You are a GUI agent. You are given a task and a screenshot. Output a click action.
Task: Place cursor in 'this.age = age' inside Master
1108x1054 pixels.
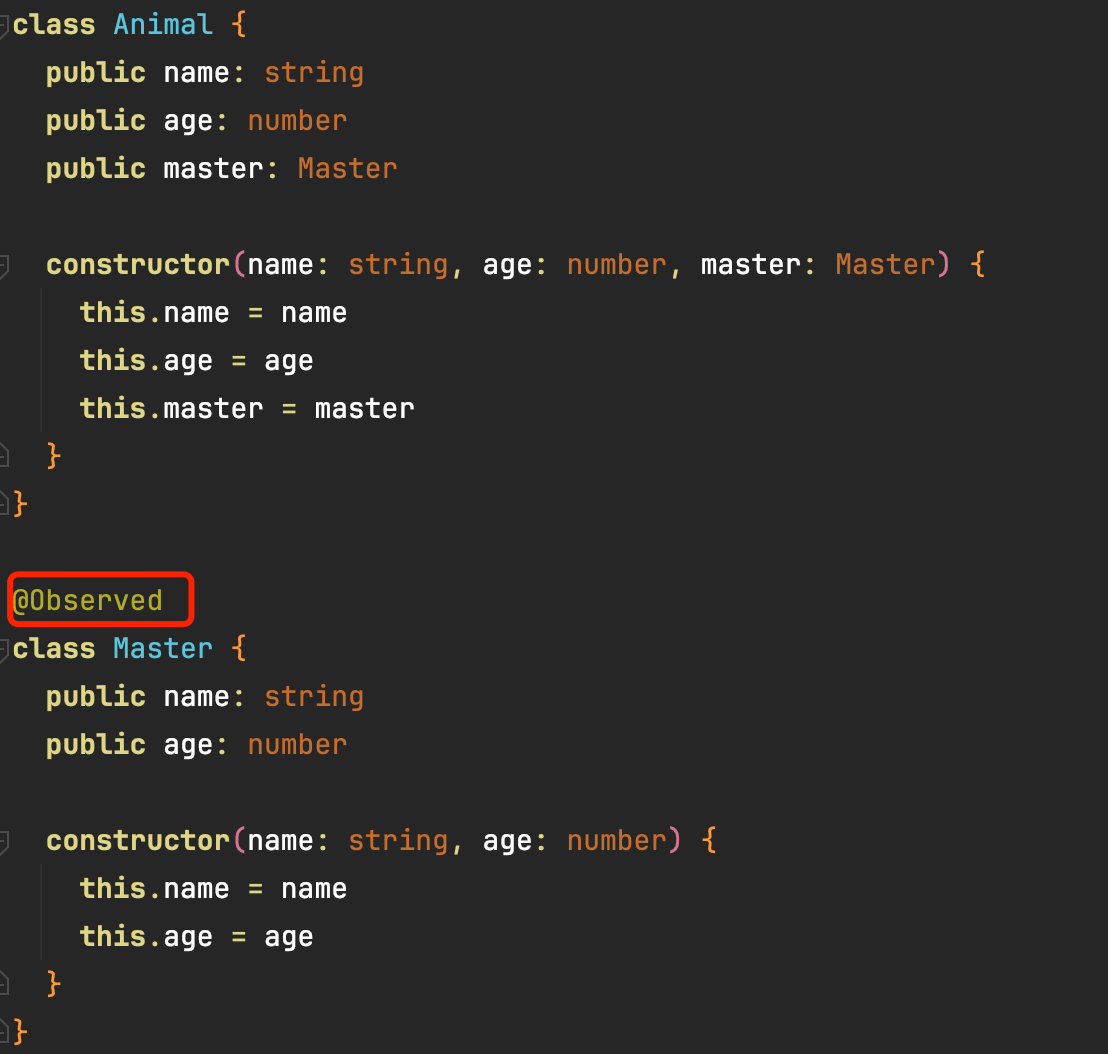(x=196, y=937)
